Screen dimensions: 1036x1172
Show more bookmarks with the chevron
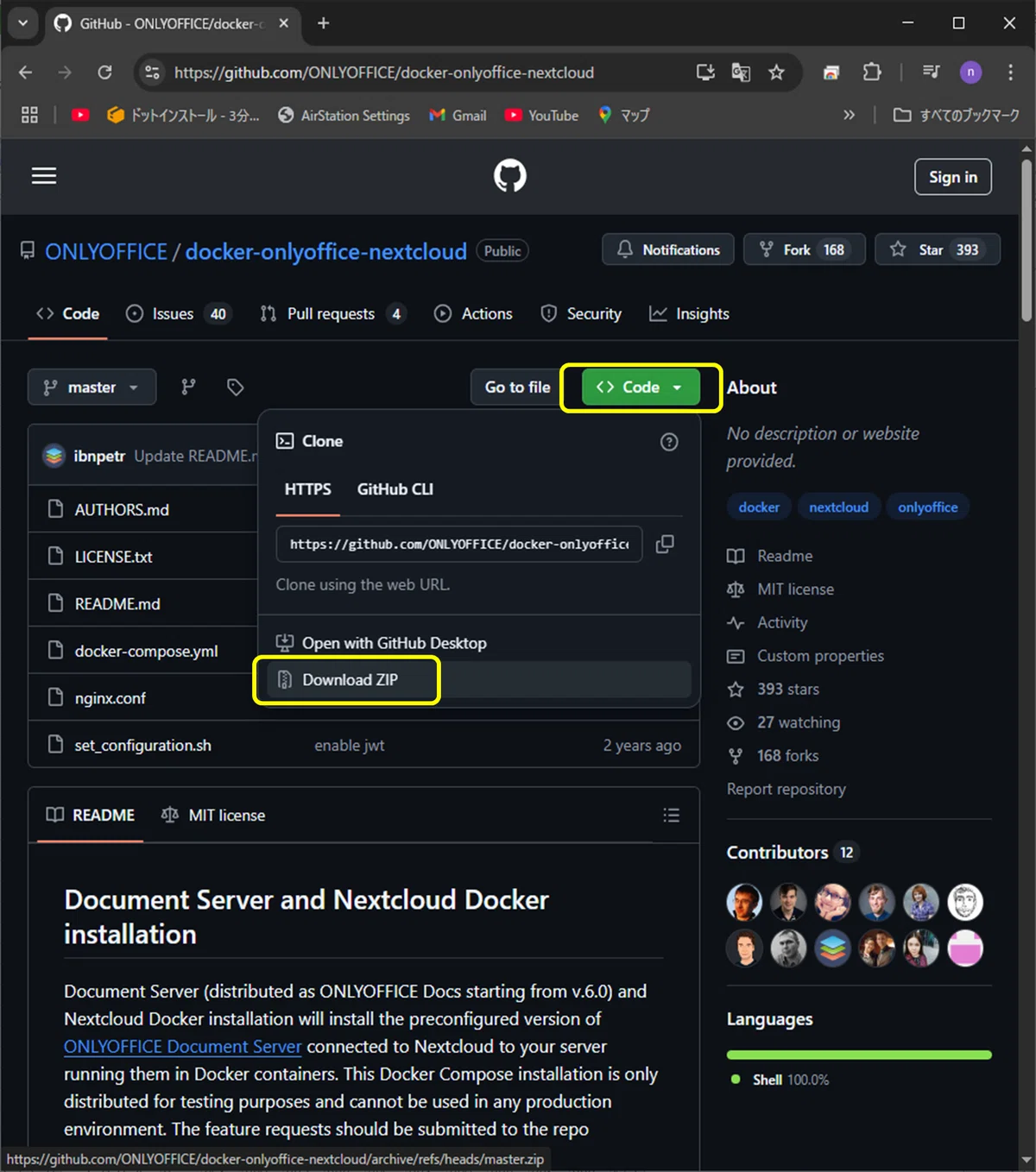849,115
